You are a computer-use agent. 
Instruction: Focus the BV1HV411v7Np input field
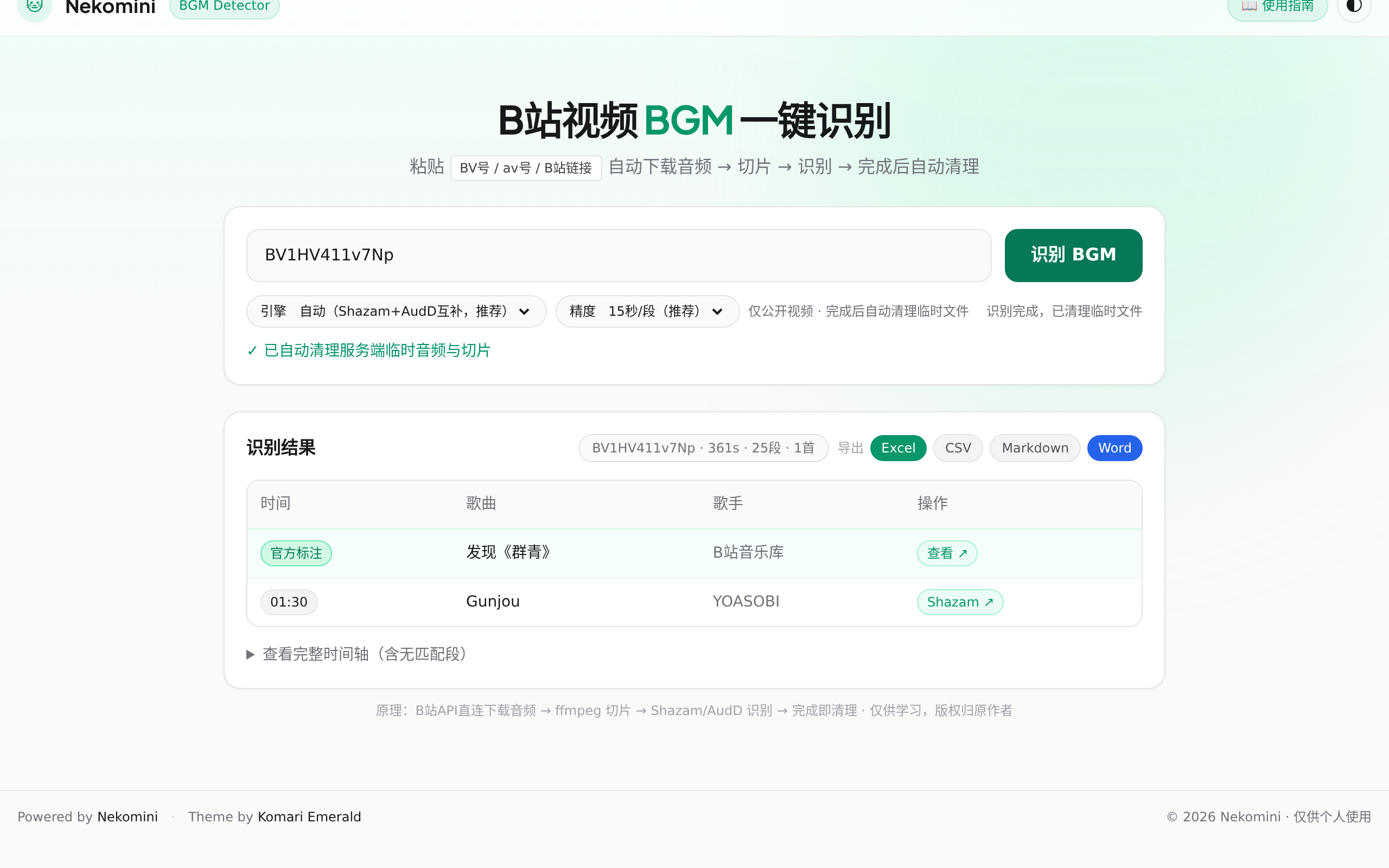(x=619, y=256)
